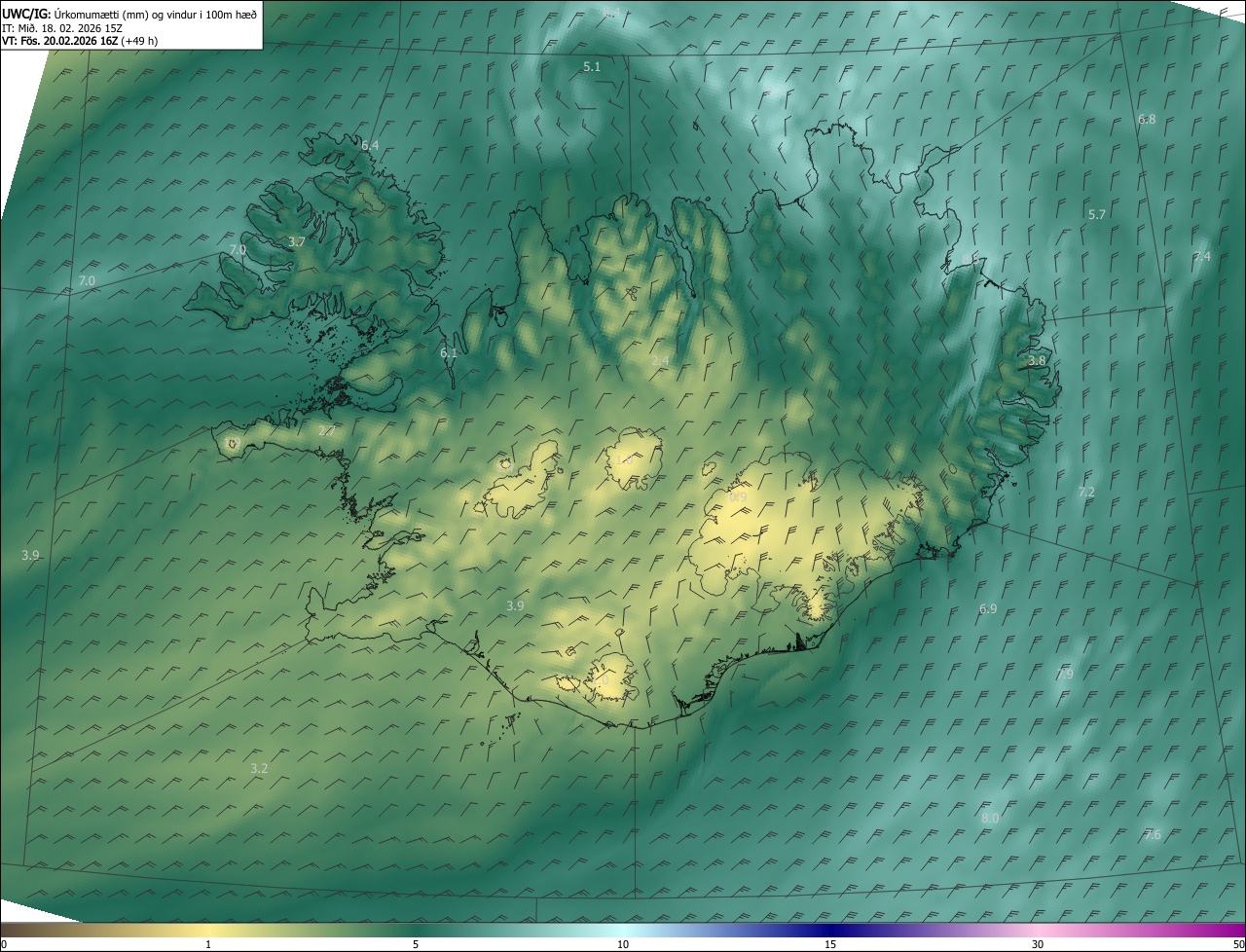
Task: Select the 2.7 value on Snæfellsnes peninsula
Action: pos(326,430)
